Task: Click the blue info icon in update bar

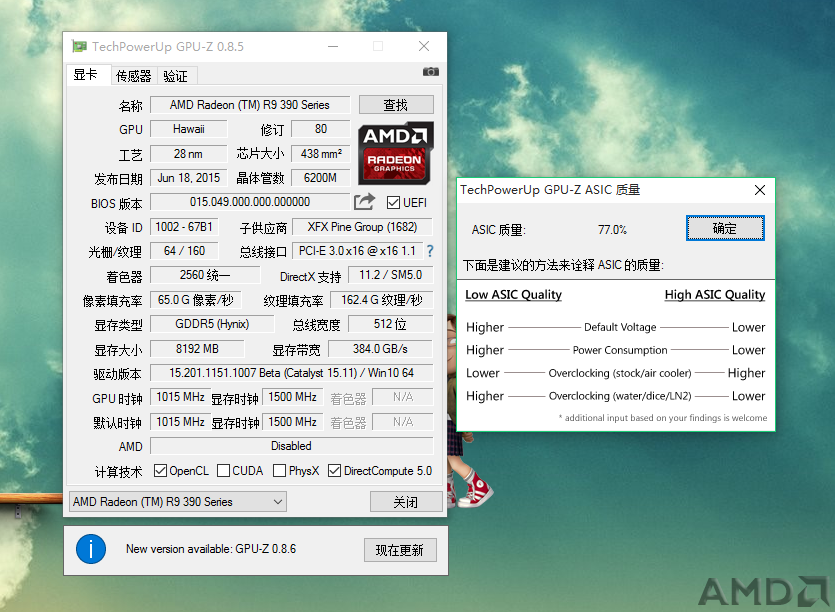Action: coord(91,549)
